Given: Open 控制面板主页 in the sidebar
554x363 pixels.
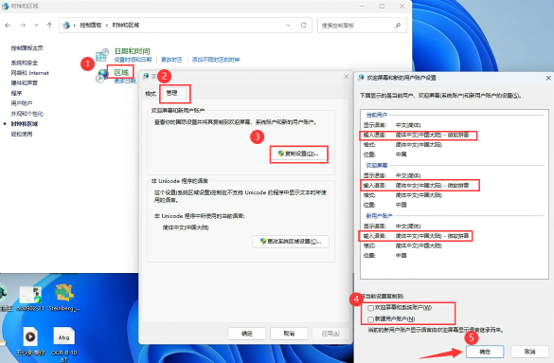Looking at the screenshot, I should [x=27, y=48].
